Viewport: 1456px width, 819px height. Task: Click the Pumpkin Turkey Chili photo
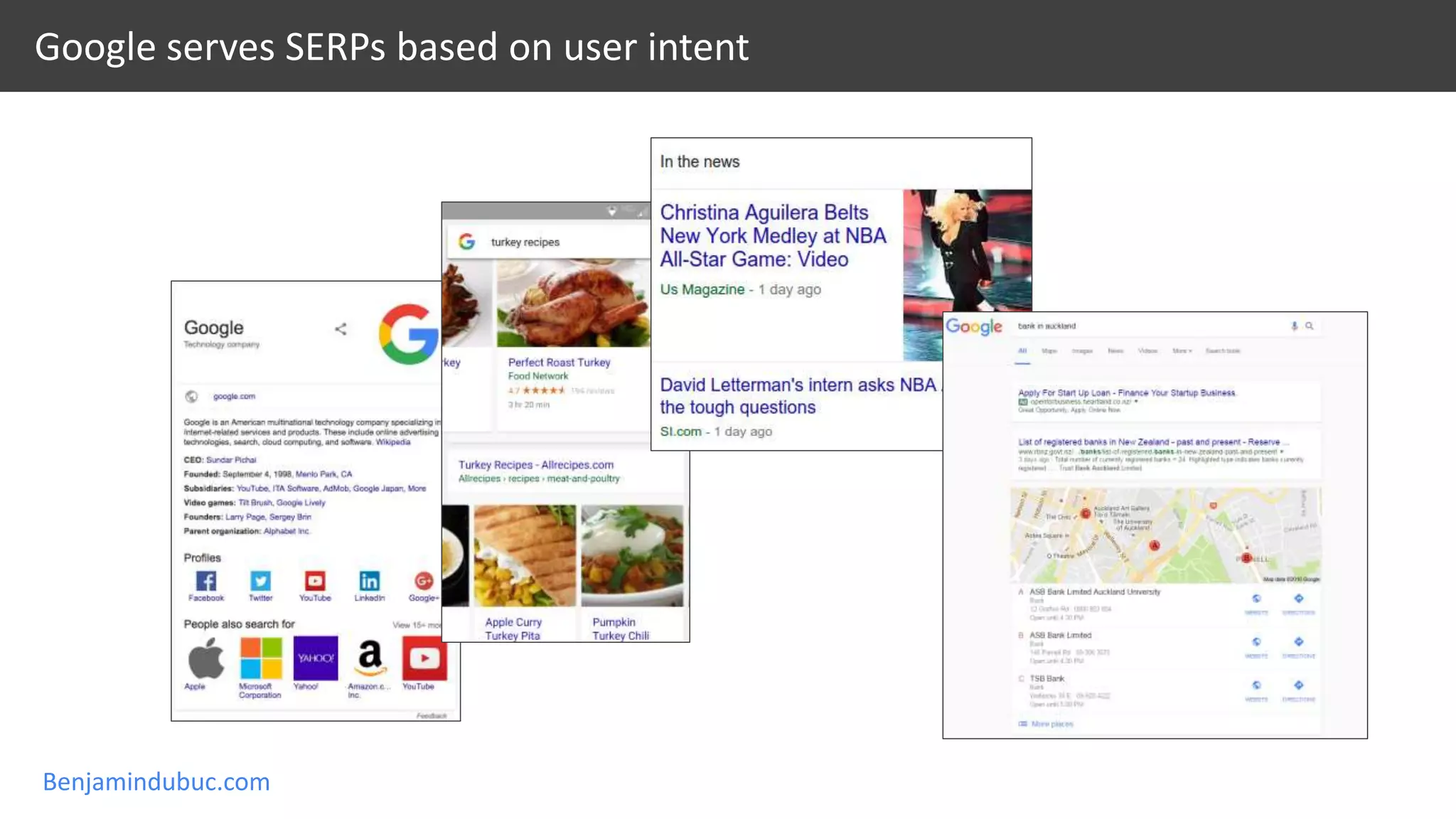(632, 556)
